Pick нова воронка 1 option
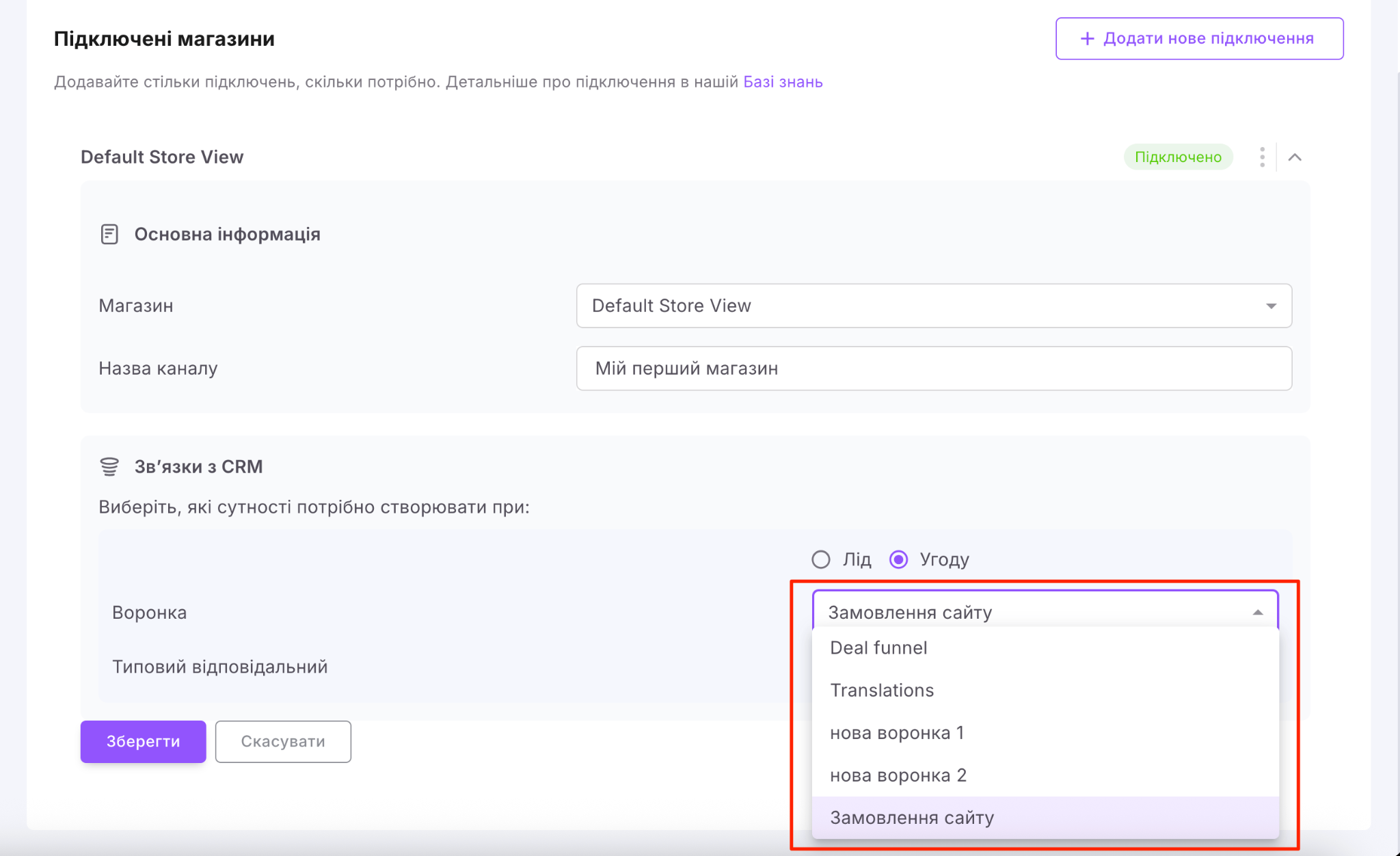Image resolution: width=1400 pixels, height=856 pixels. [x=897, y=733]
